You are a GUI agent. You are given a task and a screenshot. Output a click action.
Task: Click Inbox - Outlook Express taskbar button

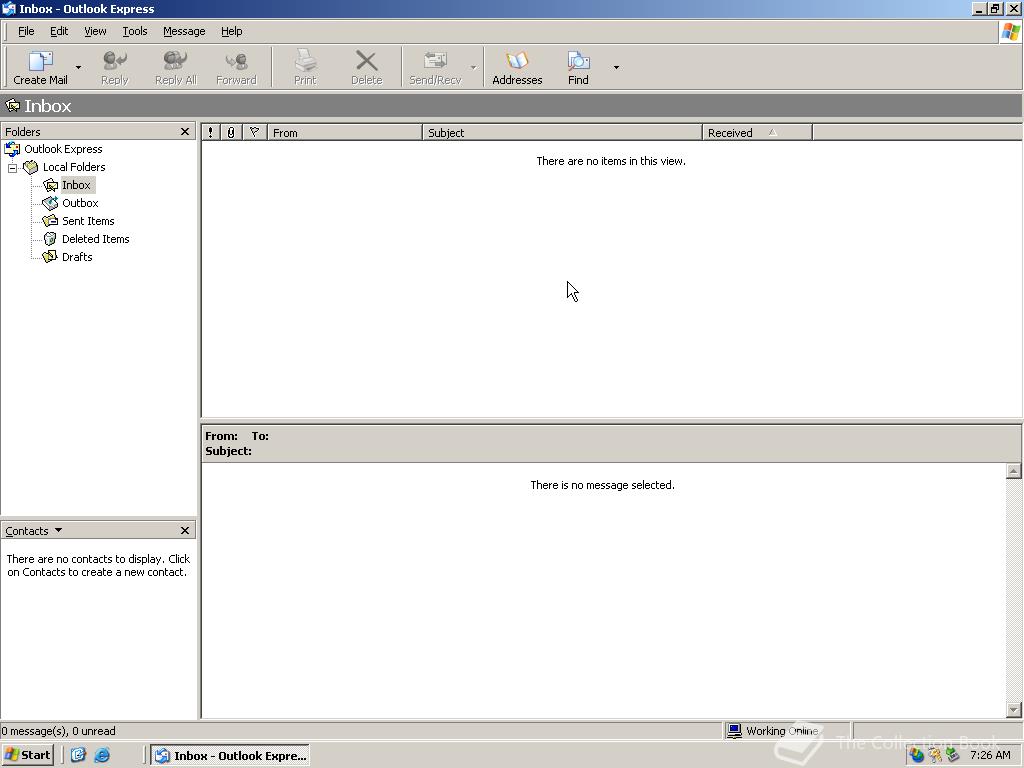click(230, 756)
